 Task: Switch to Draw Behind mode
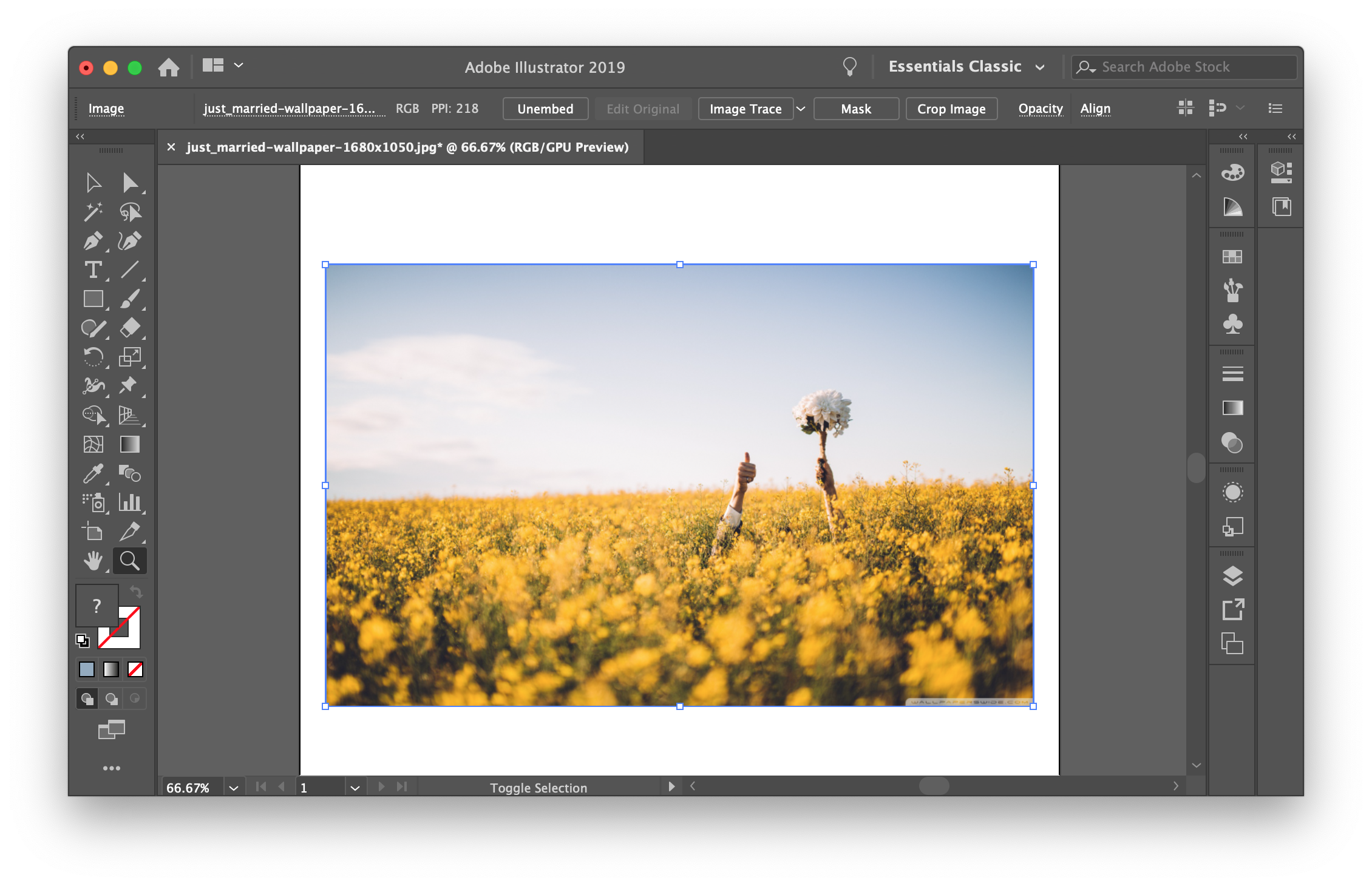pyautogui.click(x=111, y=698)
